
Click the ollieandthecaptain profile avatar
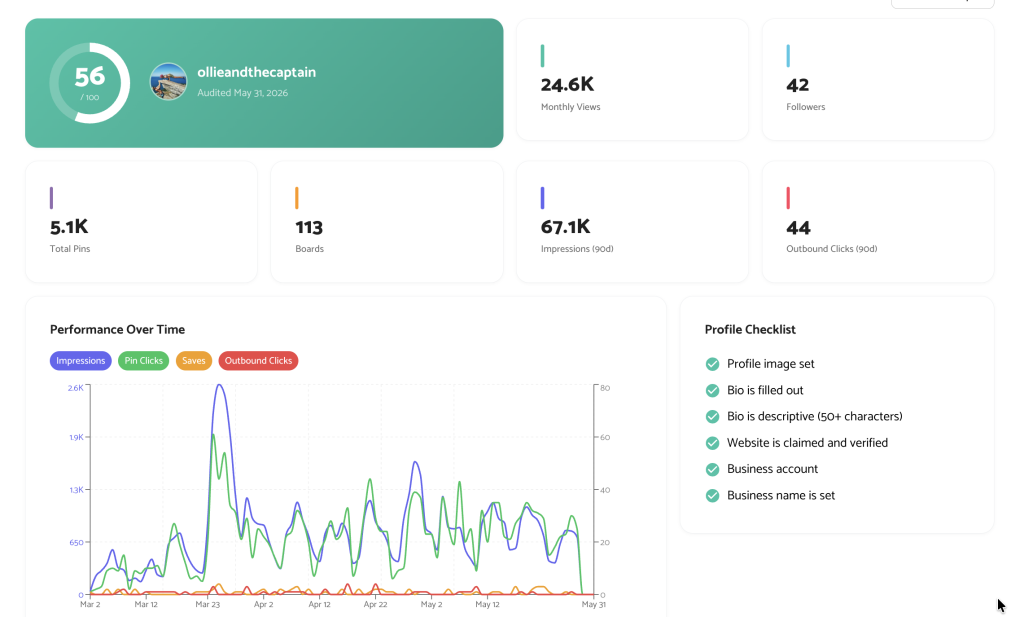[168, 82]
